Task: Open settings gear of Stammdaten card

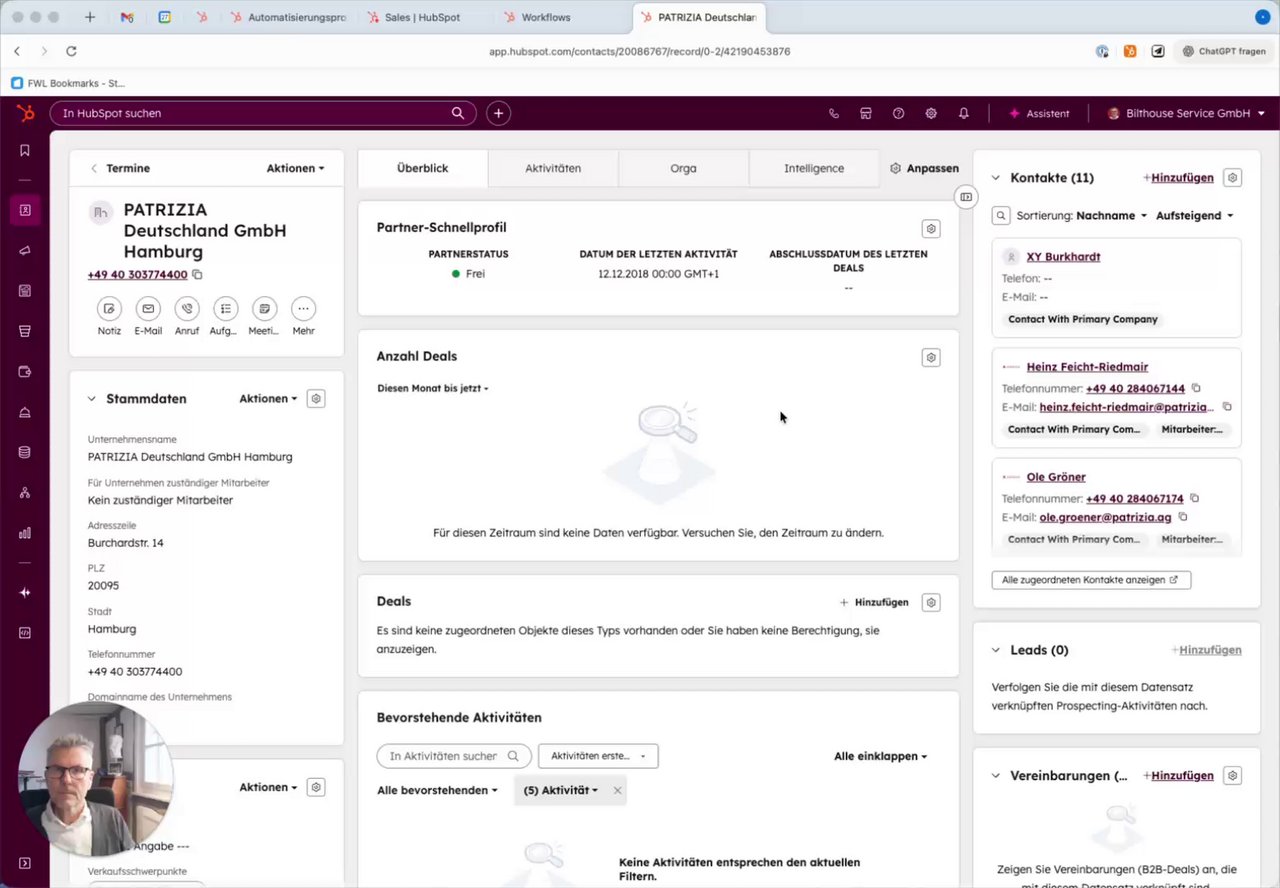Action: pos(316,399)
